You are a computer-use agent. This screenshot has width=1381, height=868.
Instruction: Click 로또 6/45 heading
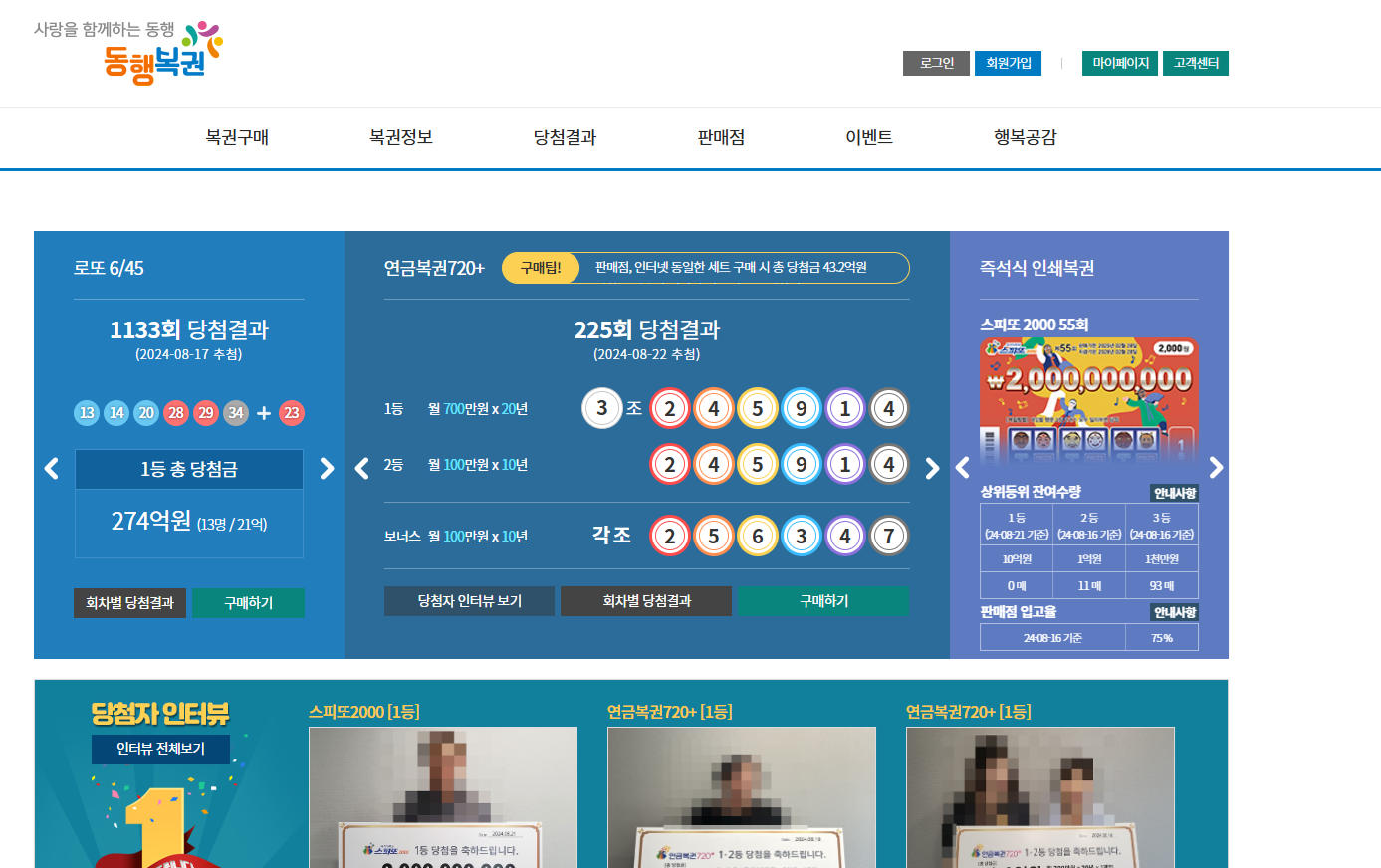109,268
